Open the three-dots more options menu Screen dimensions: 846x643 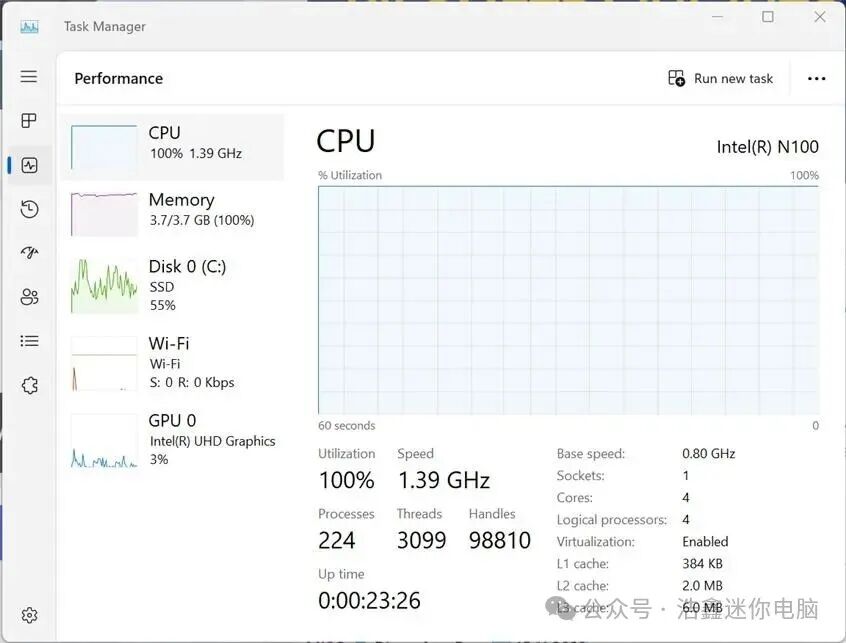(816, 79)
